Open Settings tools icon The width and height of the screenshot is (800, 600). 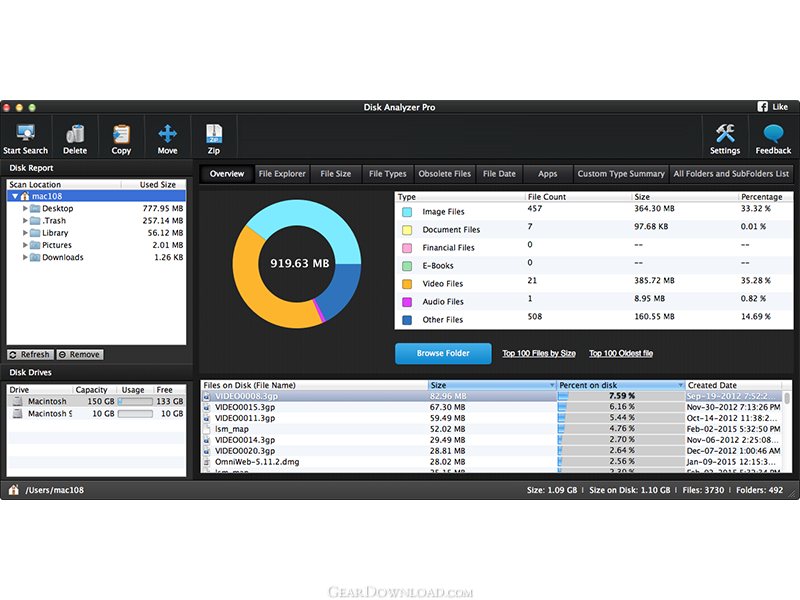click(725, 134)
